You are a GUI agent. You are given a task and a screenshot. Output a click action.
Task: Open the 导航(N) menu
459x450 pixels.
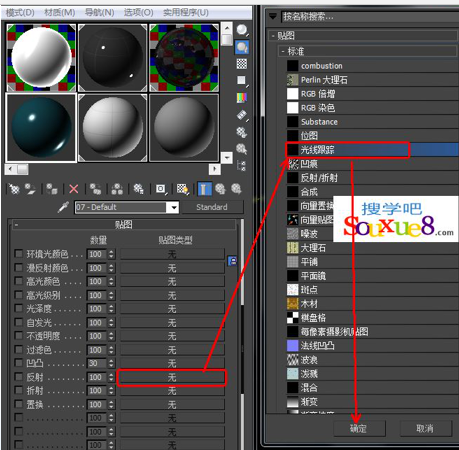point(99,13)
